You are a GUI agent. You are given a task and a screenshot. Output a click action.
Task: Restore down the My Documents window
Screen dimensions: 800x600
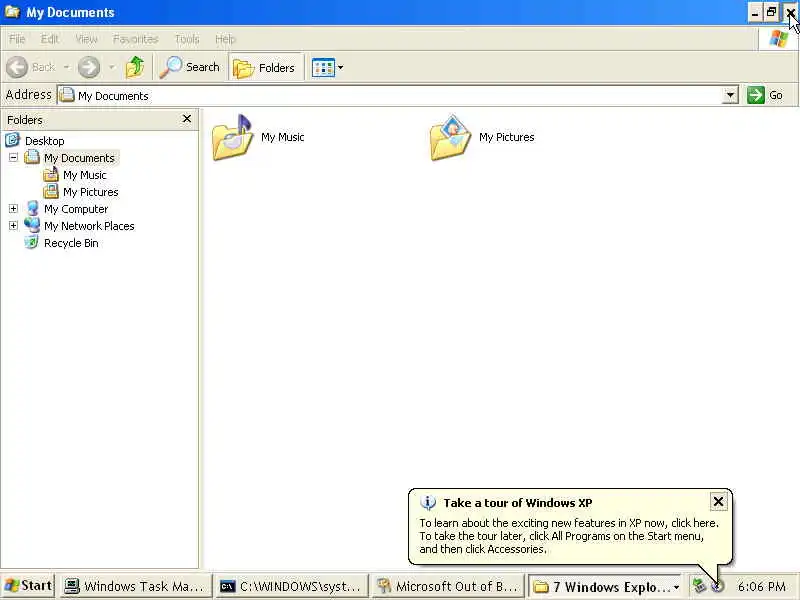pos(771,12)
